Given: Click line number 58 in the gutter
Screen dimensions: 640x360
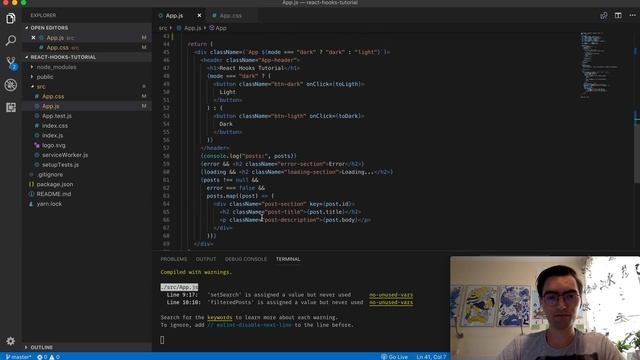Looking at the screenshot, I should click(166, 156).
